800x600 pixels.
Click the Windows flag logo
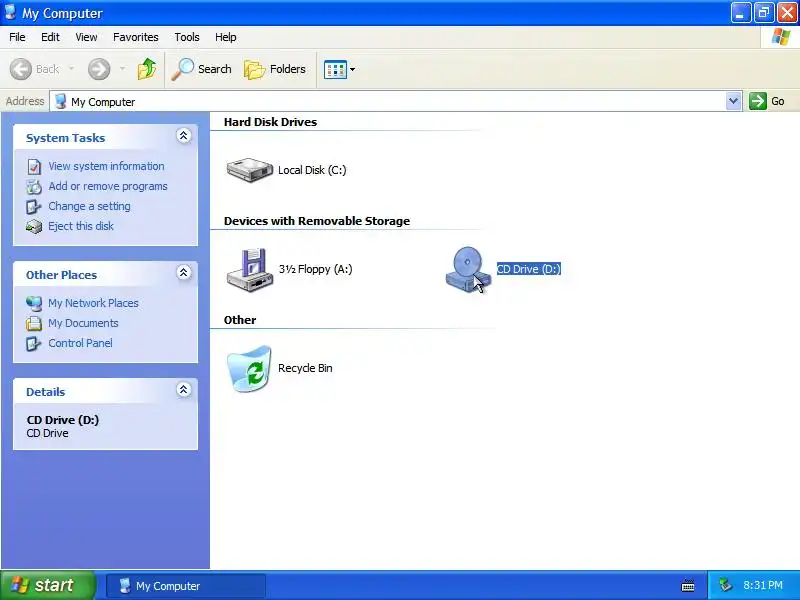(x=781, y=37)
